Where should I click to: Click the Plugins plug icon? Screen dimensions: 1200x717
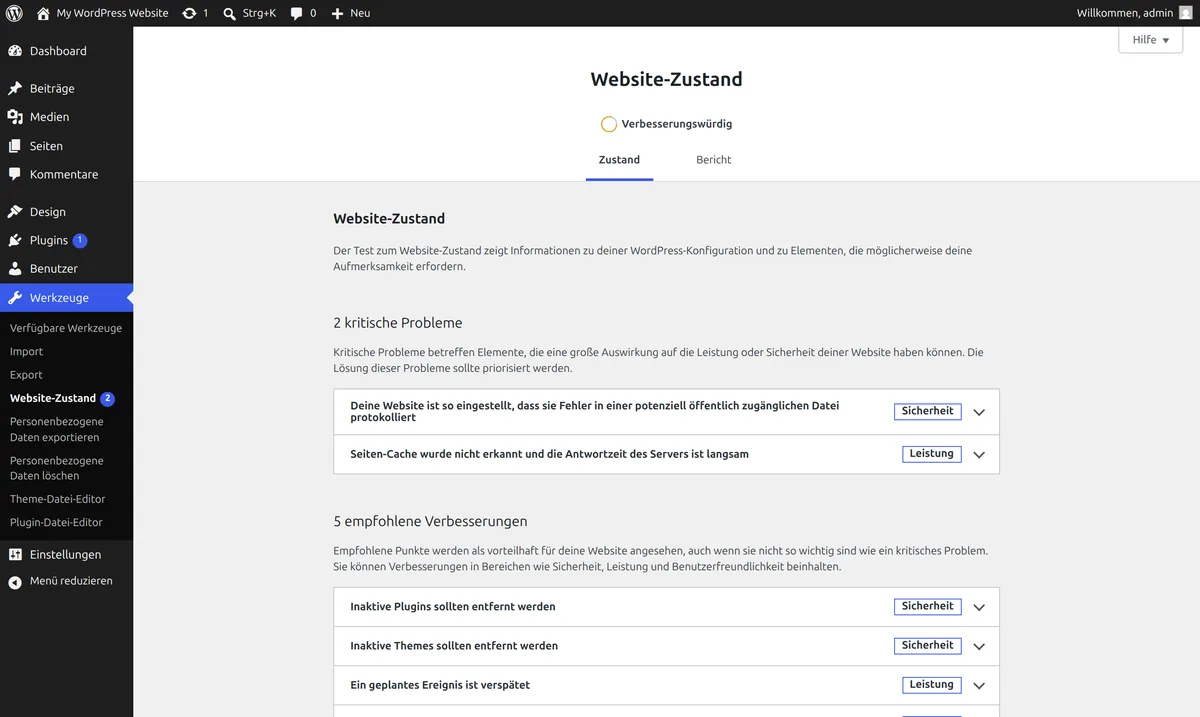pos(15,240)
